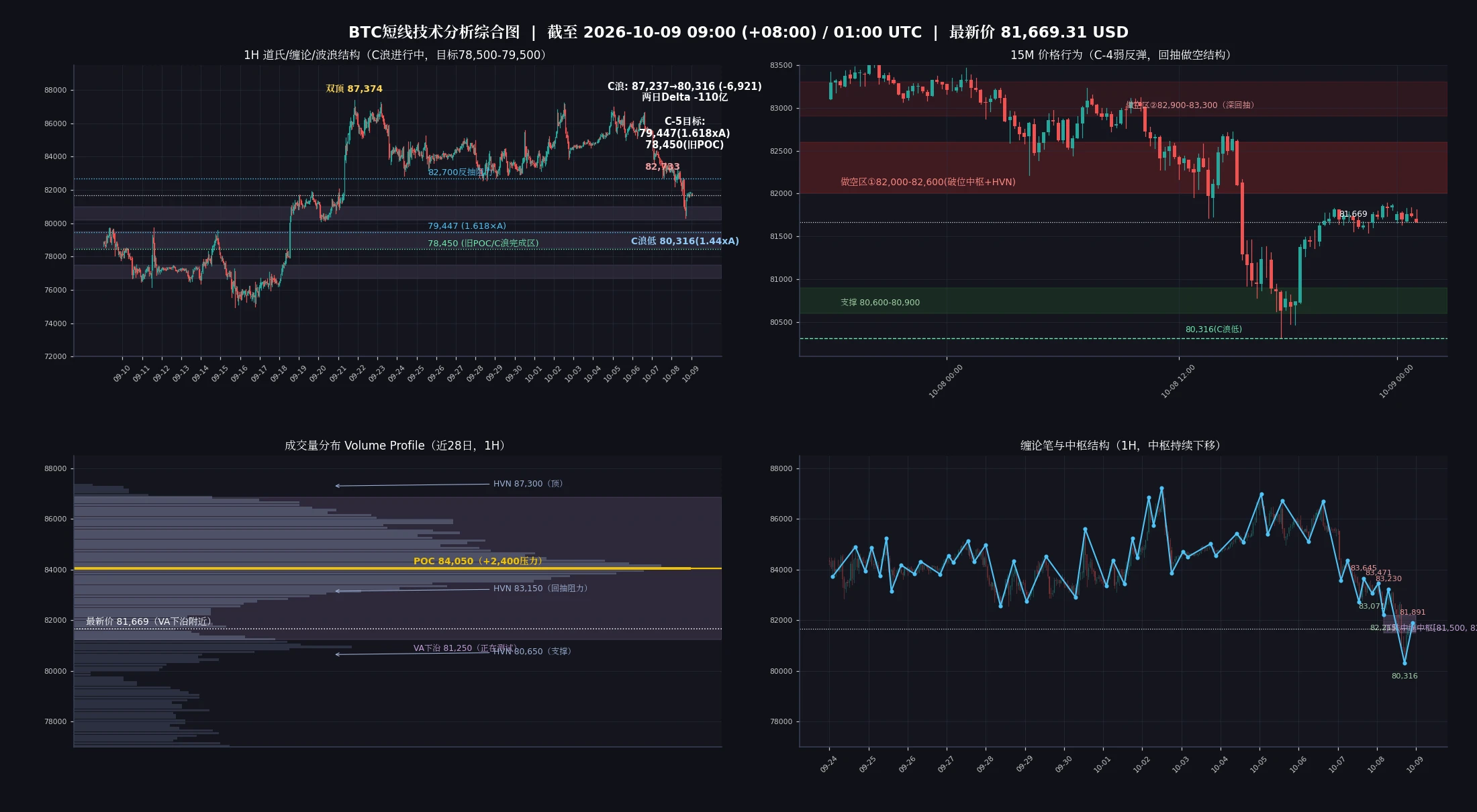Click the 双顶 87,374 annotation
Viewport: 1477px width, 812px height.
click(x=354, y=89)
